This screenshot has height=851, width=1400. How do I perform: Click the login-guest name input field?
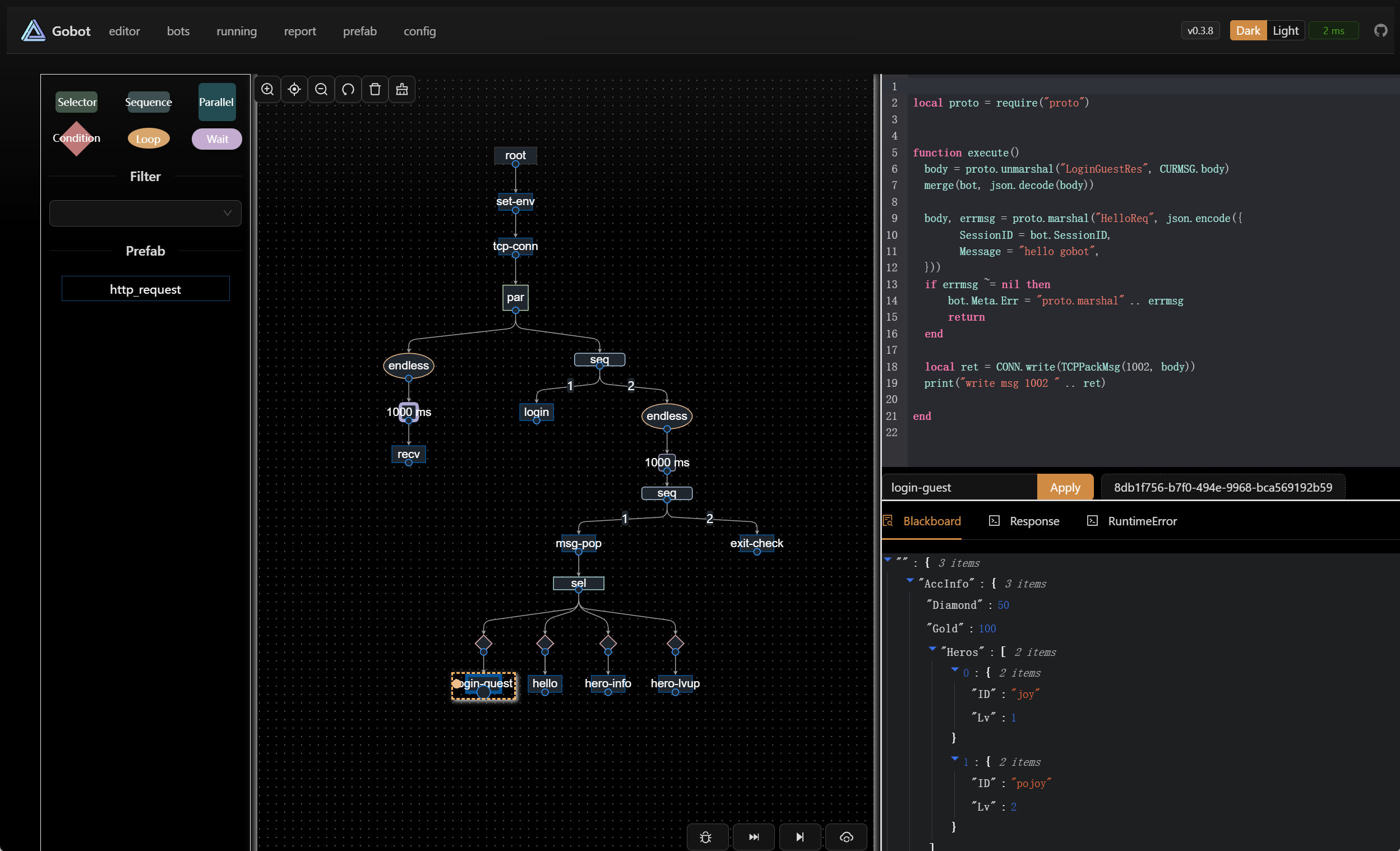pos(959,487)
